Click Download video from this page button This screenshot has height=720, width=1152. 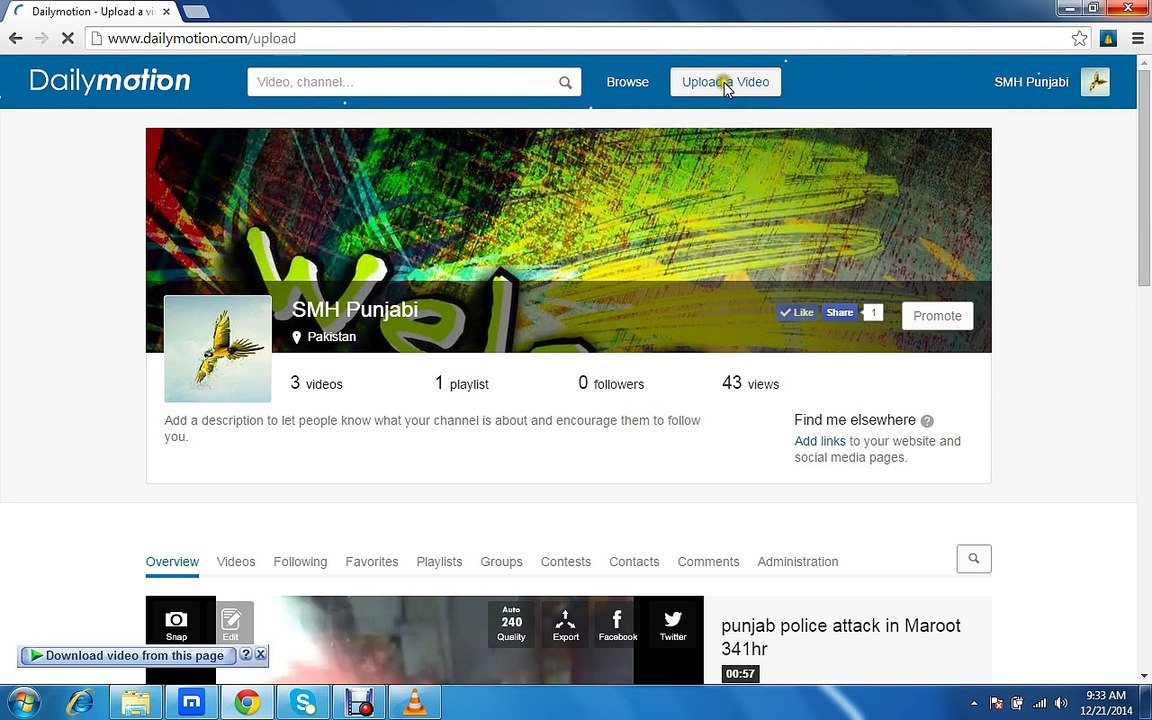tap(128, 655)
